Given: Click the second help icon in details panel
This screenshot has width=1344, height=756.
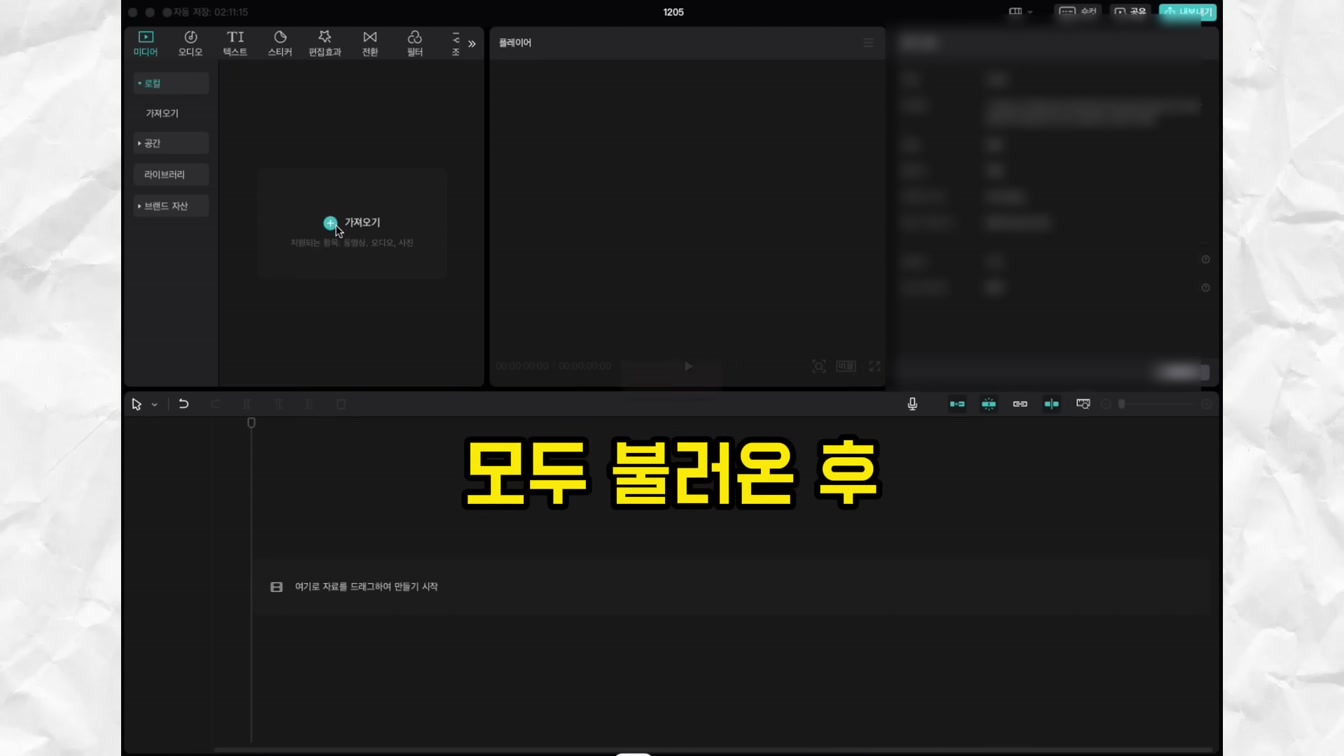Looking at the screenshot, I should (1206, 288).
